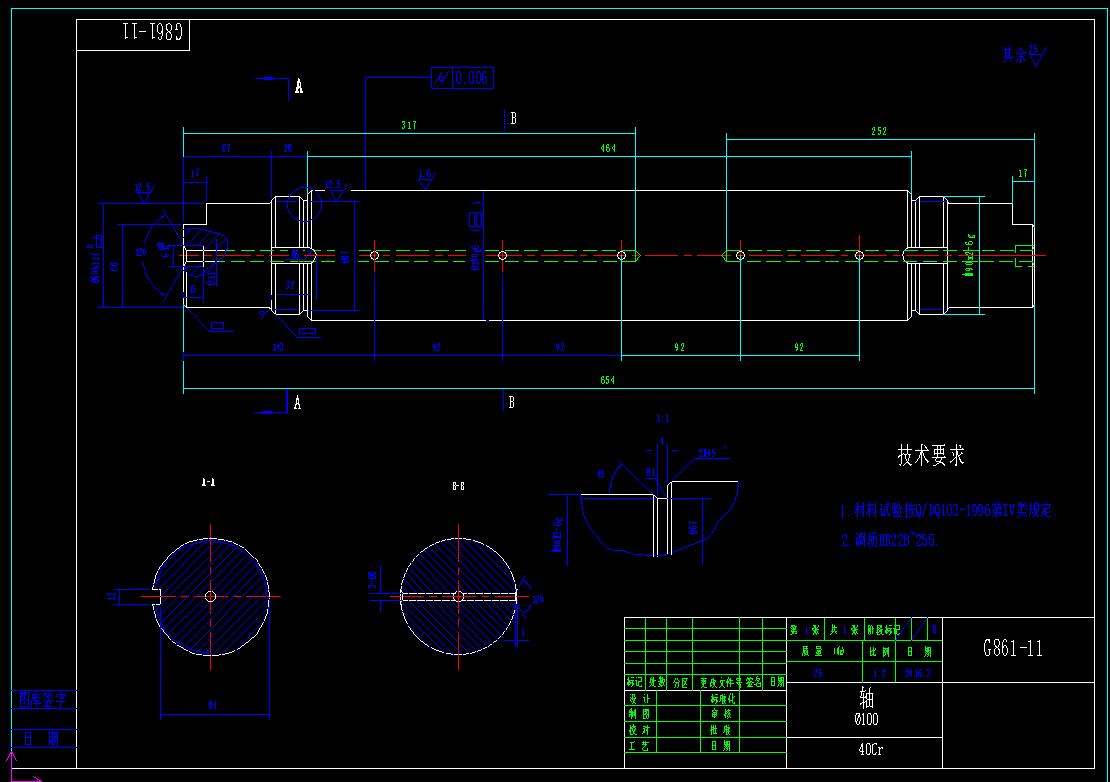The image size is (1110, 782).
Task: Click the 84 dimension below section A-A
Action: 212,705
